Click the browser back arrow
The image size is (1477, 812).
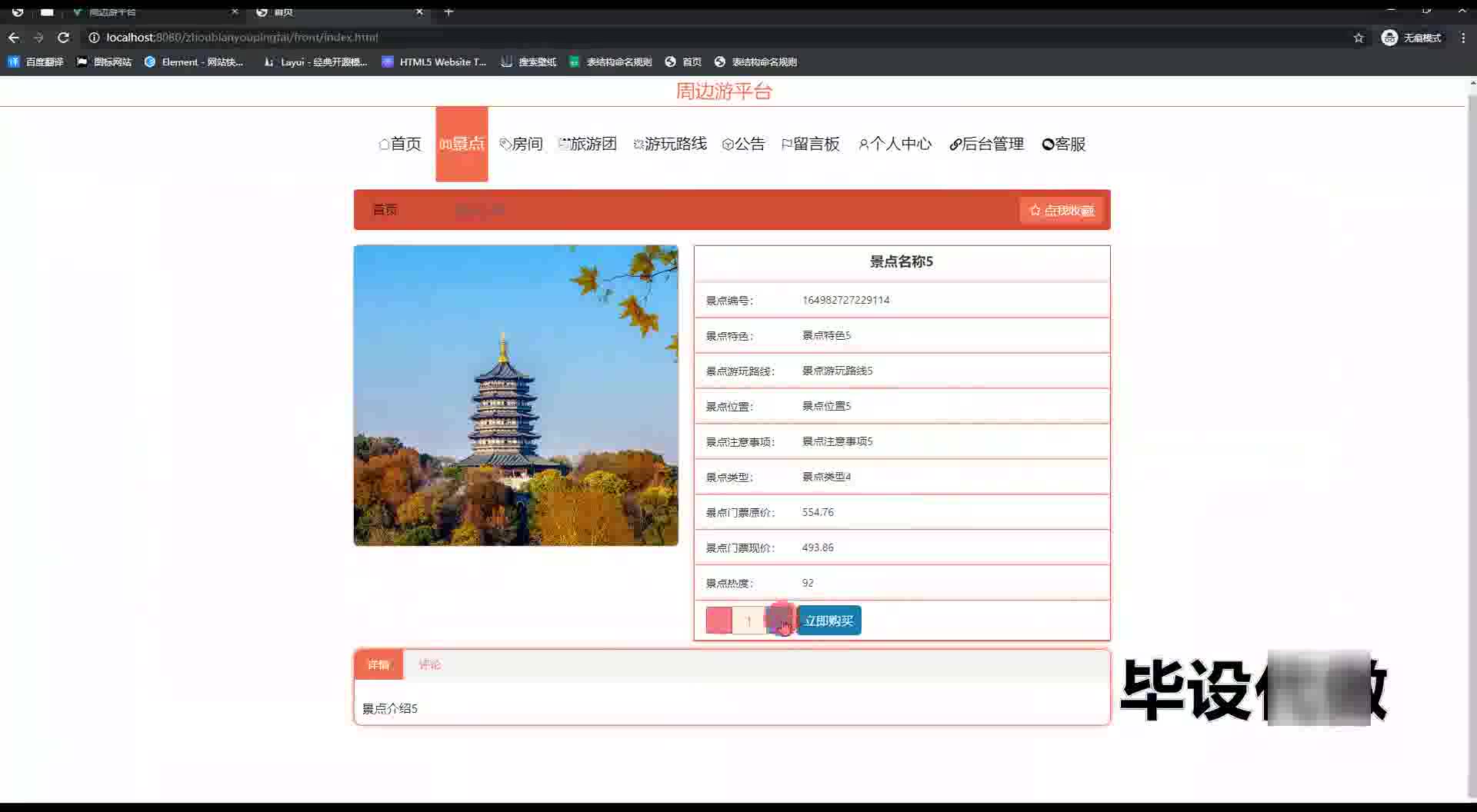14,38
